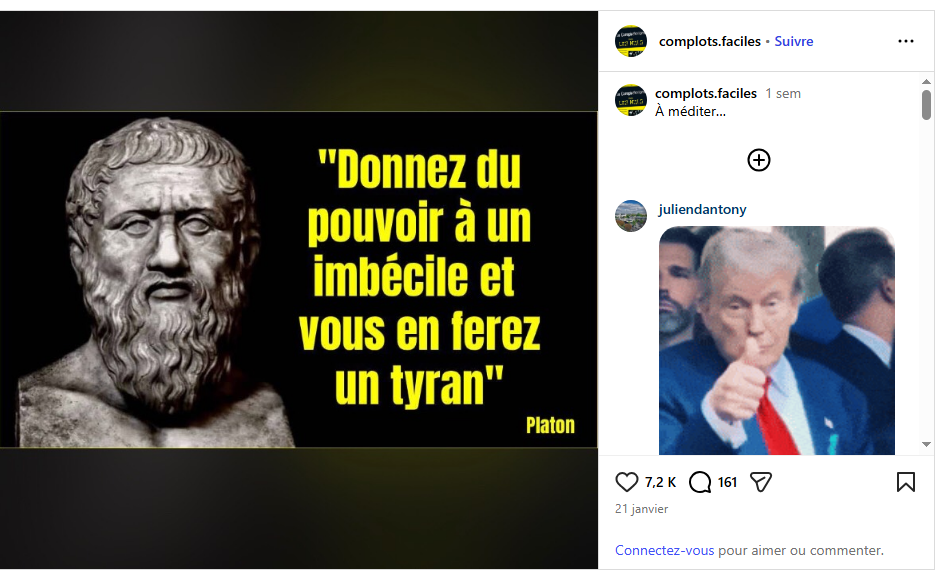Screen dimensions: 943x570
Task: Click the Connectez-vous login link
Action: 665,551
